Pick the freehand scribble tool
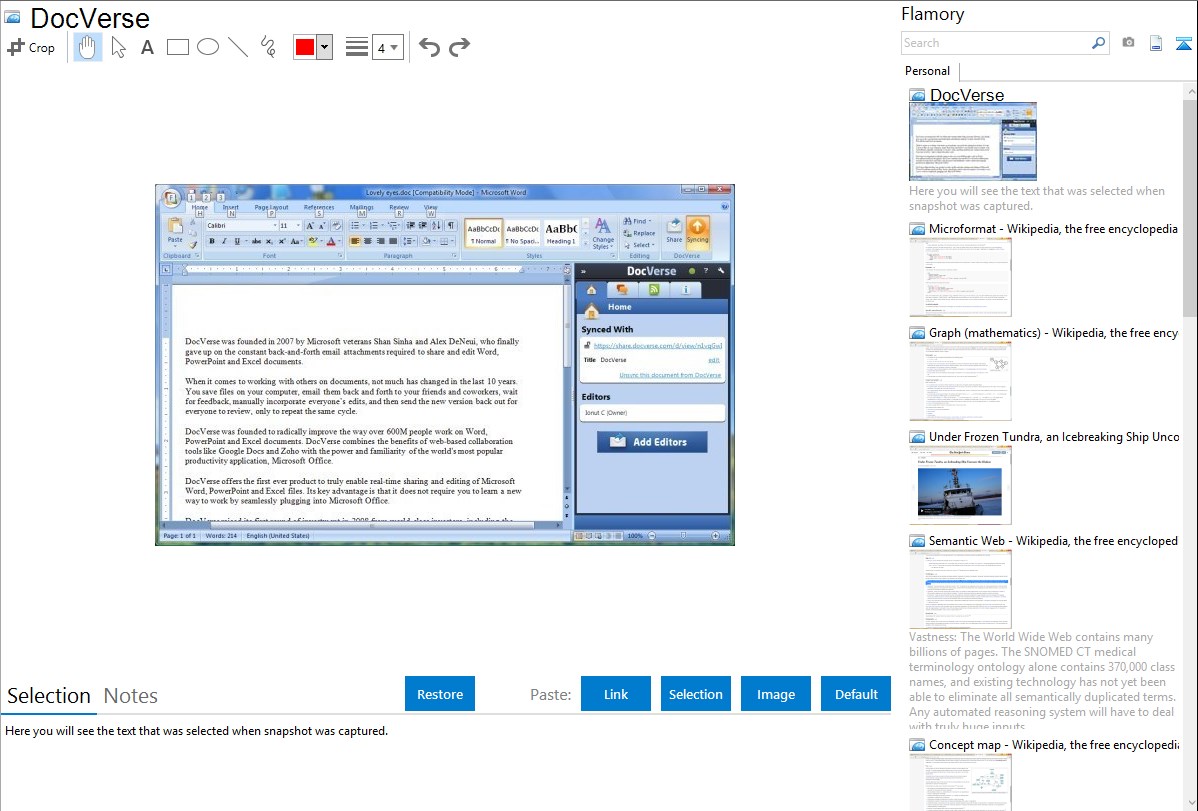Screen dimensions: 1198x811 pyautogui.click(x=268, y=47)
